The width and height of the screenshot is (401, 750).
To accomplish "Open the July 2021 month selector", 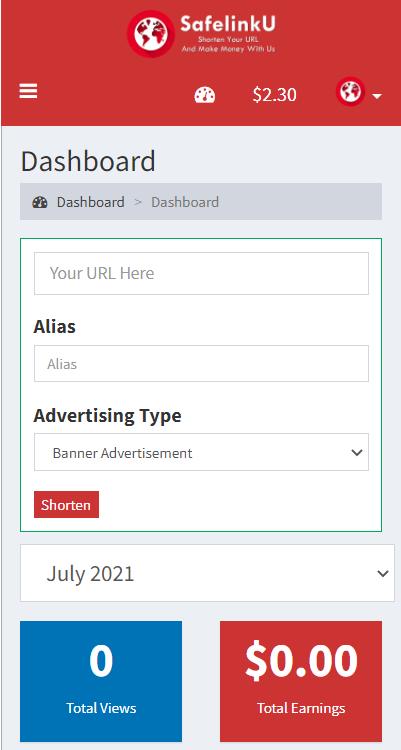I will click(207, 573).
